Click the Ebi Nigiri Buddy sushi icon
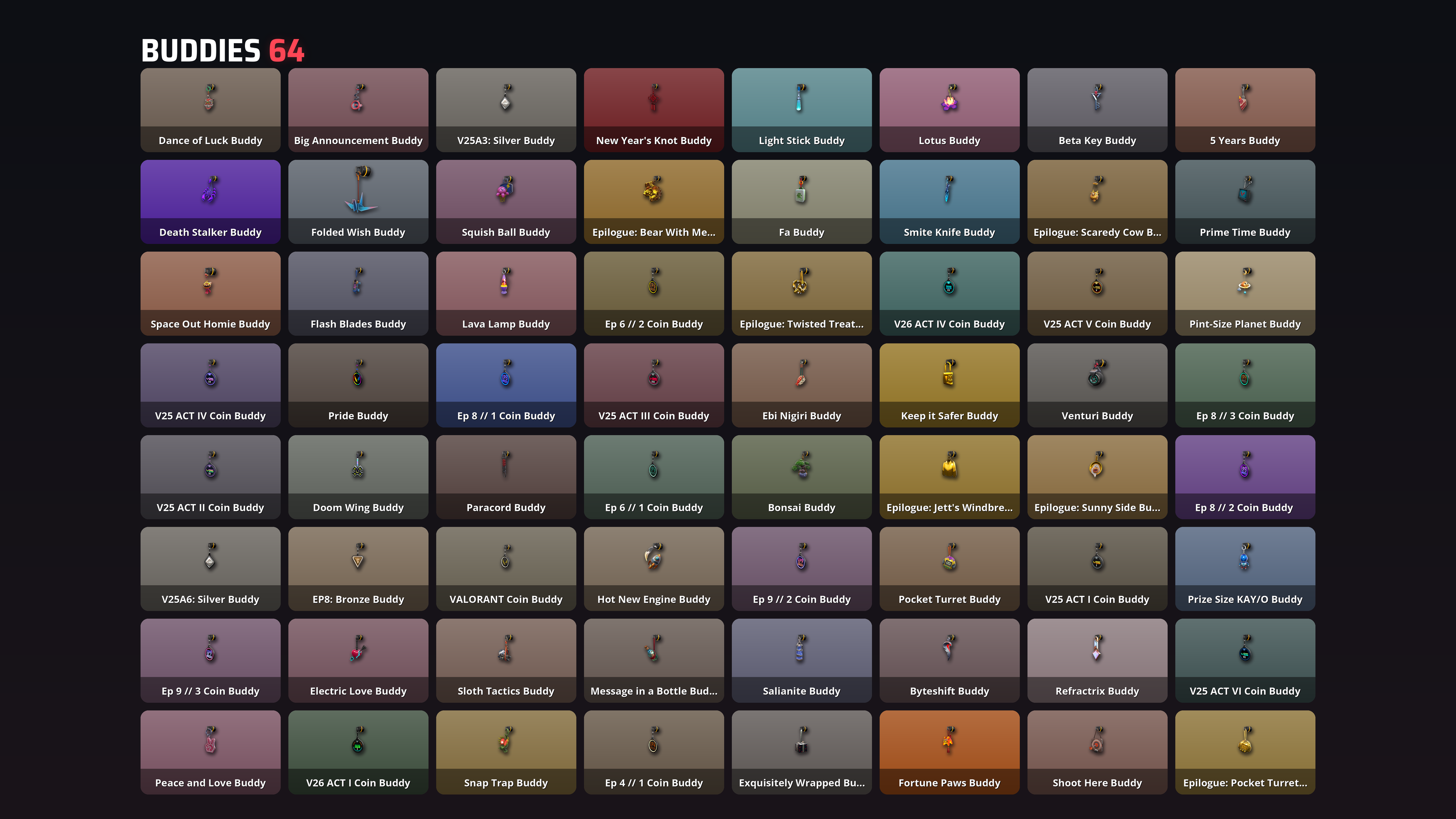The image size is (1456, 819). click(802, 373)
